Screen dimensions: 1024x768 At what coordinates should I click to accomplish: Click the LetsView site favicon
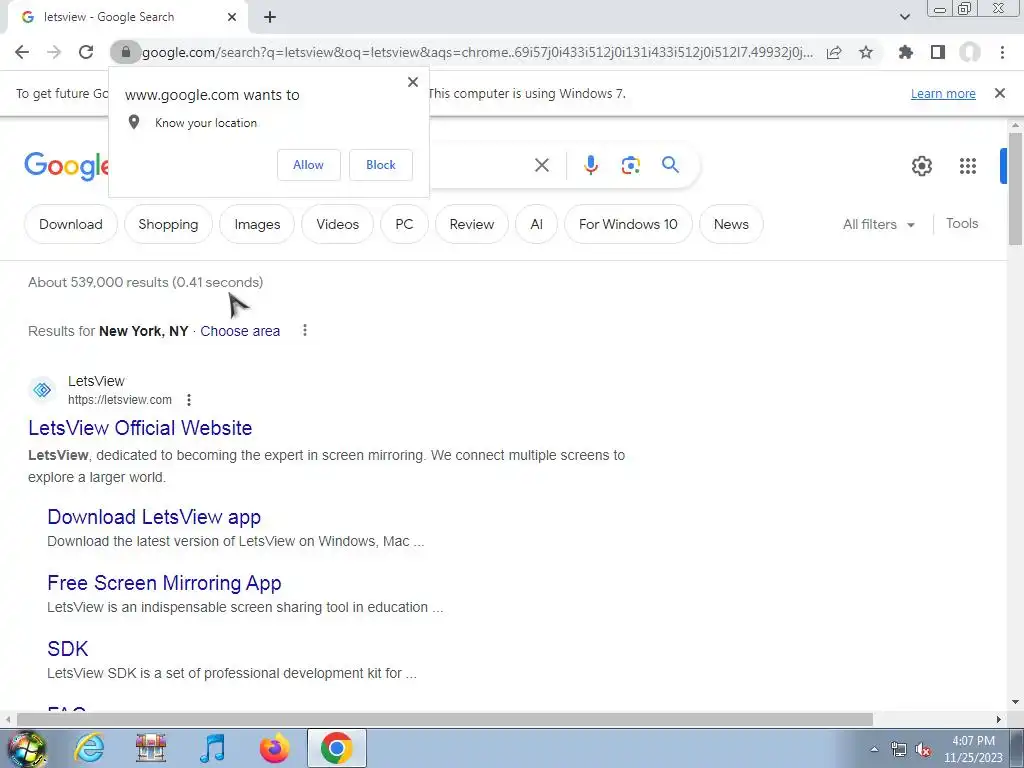42,390
